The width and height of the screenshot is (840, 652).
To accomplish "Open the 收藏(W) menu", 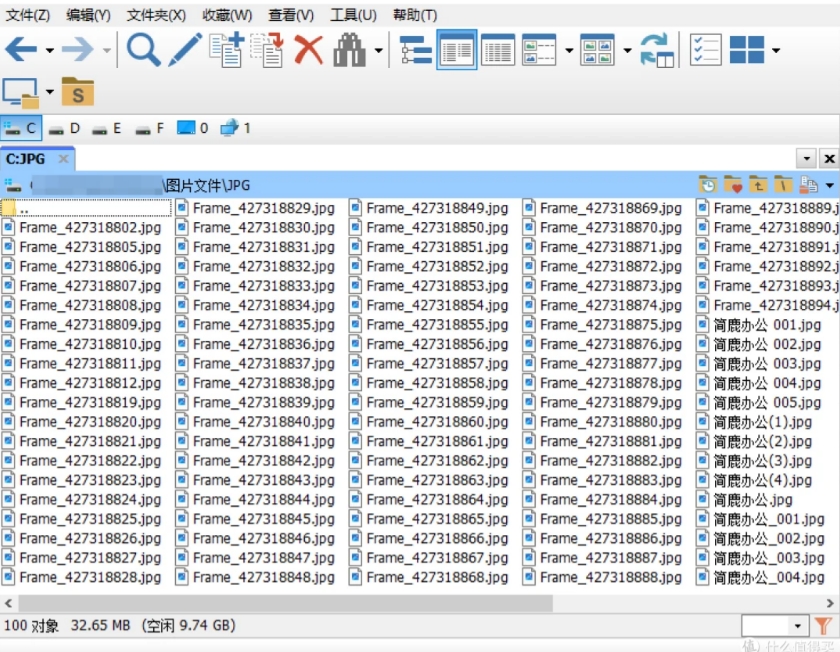I will [227, 15].
